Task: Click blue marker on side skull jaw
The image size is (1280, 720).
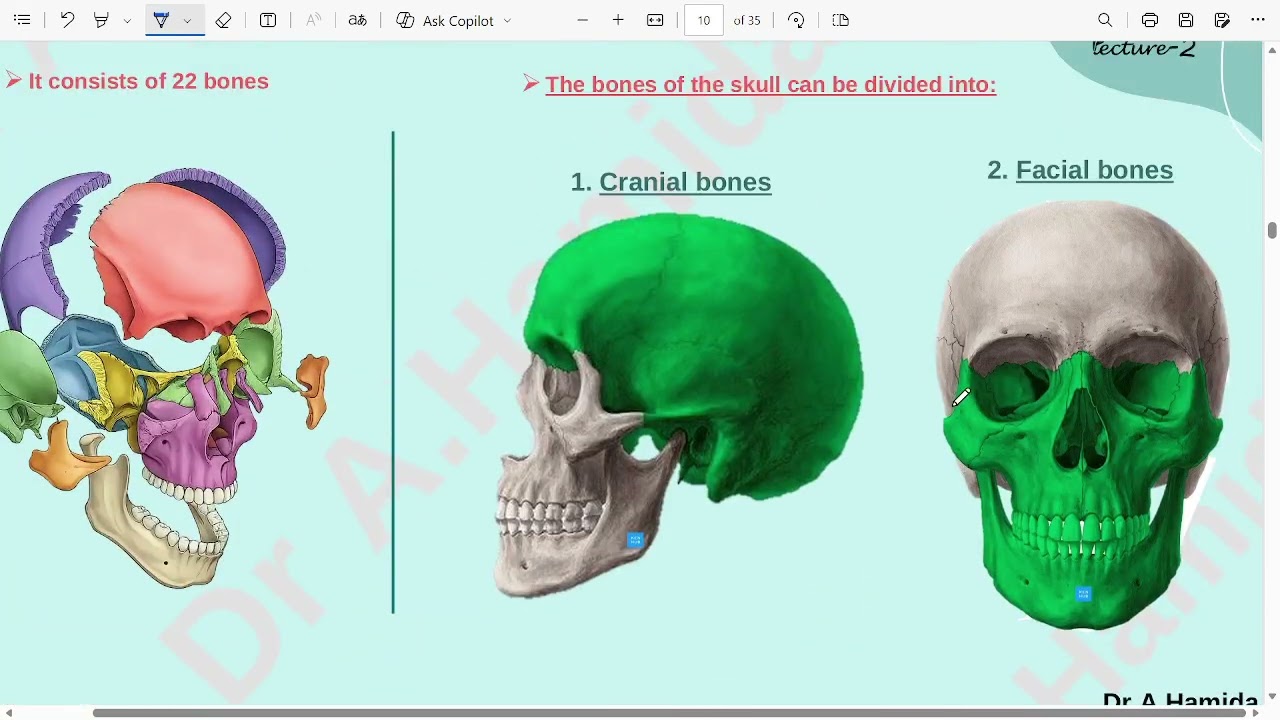Action: [x=635, y=540]
